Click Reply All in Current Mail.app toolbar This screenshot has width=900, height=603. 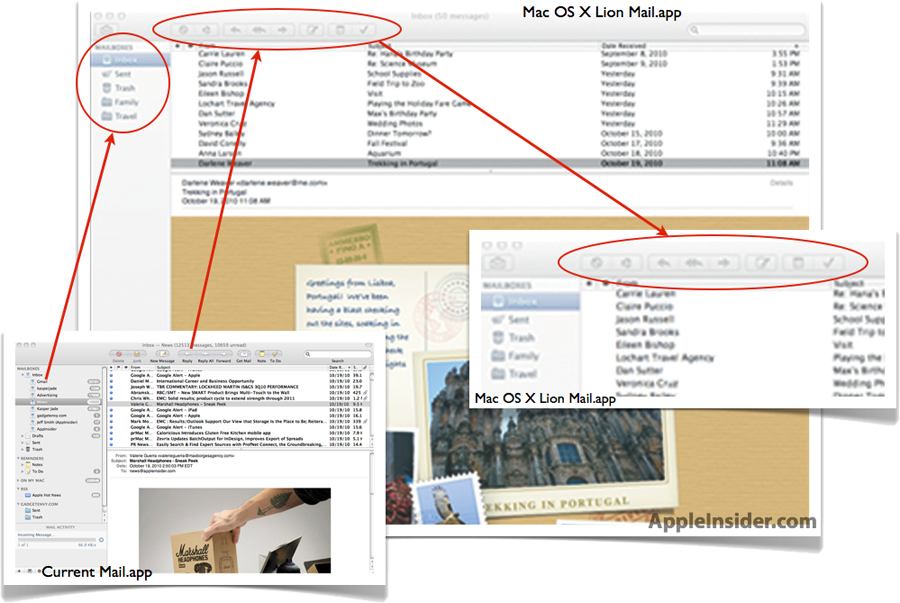[x=206, y=354]
